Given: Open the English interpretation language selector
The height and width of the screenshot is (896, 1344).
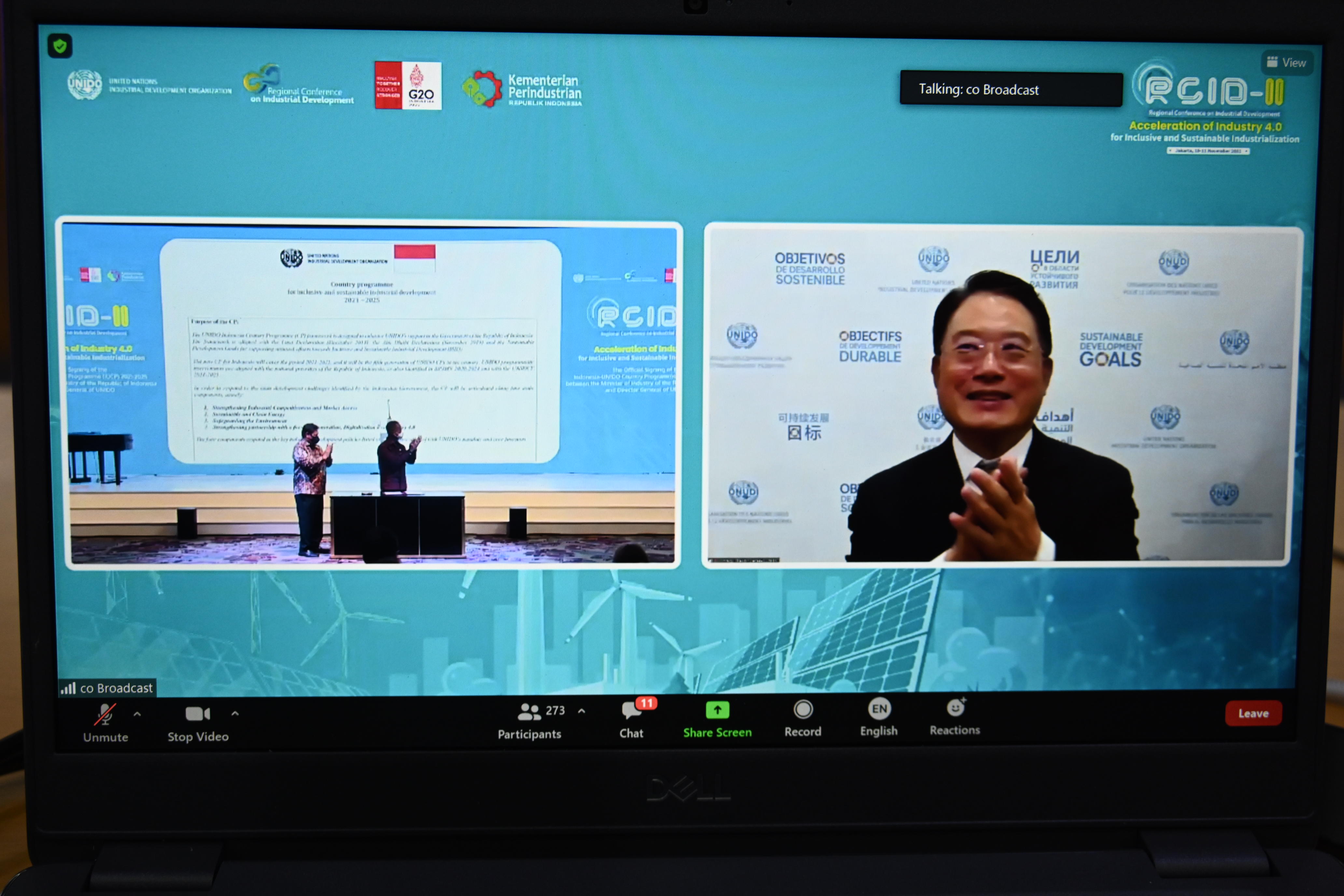Looking at the screenshot, I should [879, 718].
